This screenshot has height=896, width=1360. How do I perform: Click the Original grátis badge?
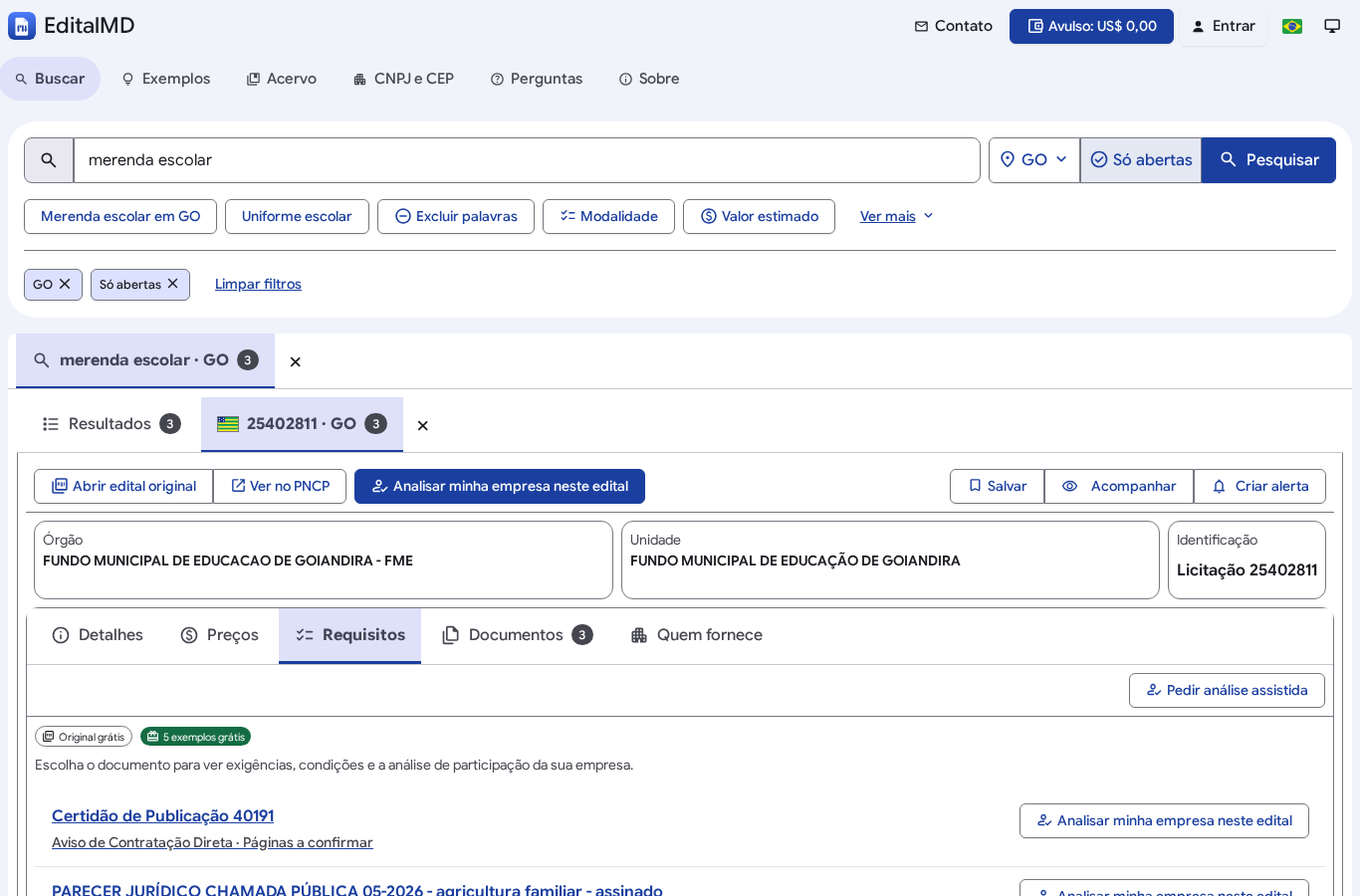pyautogui.click(x=84, y=737)
